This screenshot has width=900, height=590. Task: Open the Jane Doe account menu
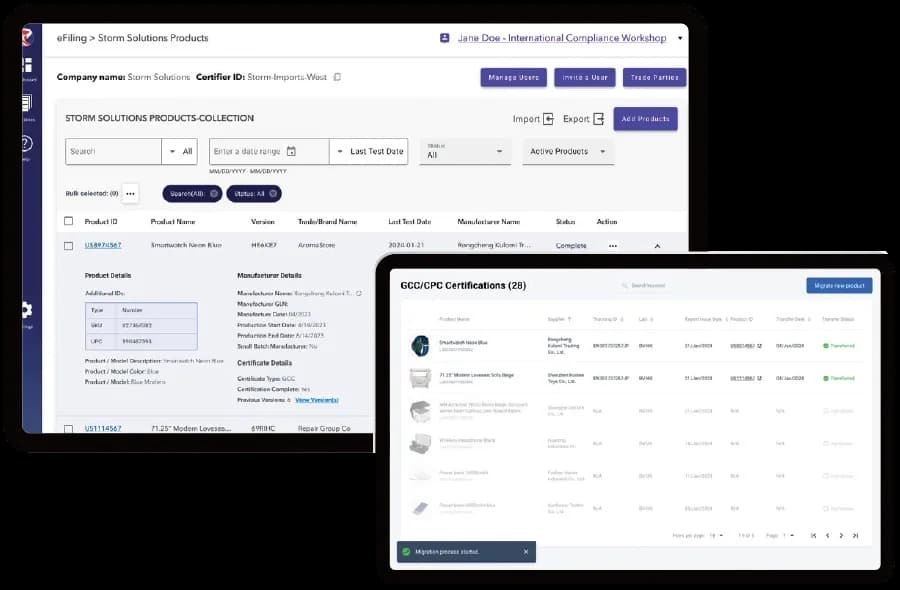point(680,38)
